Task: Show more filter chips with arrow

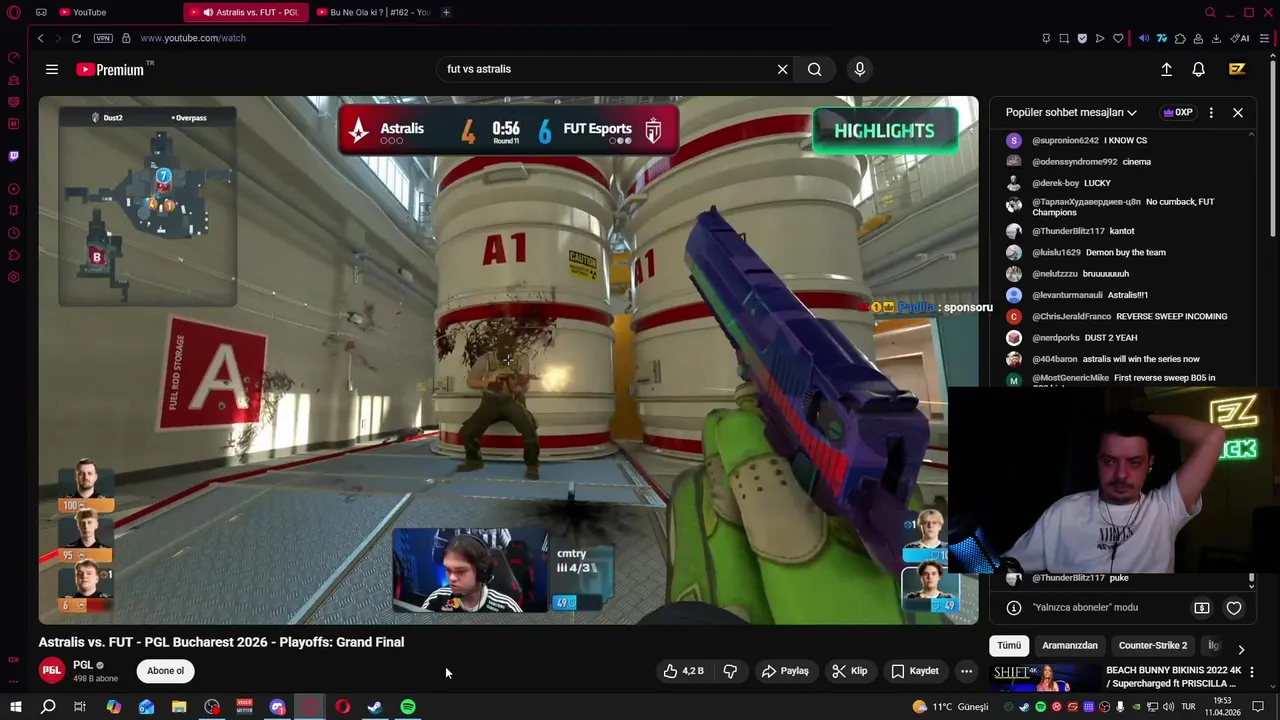Action: (1241, 648)
